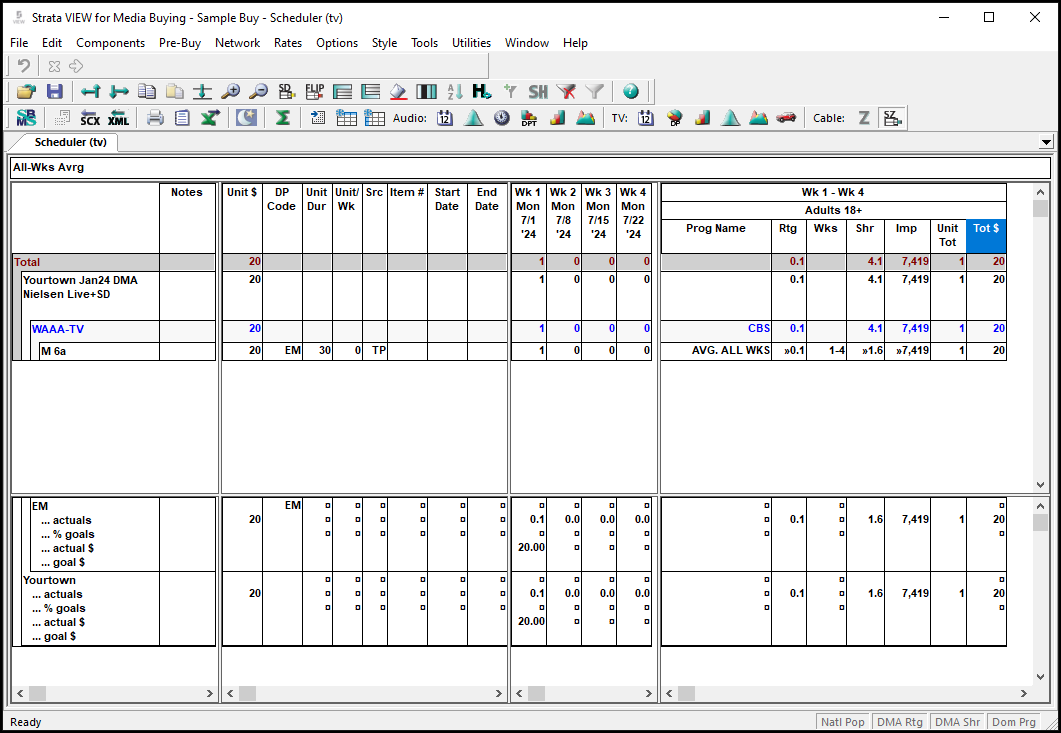This screenshot has height=733, width=1061.
Task: Click the Cable Z icon
Action: tap(864, 118)
